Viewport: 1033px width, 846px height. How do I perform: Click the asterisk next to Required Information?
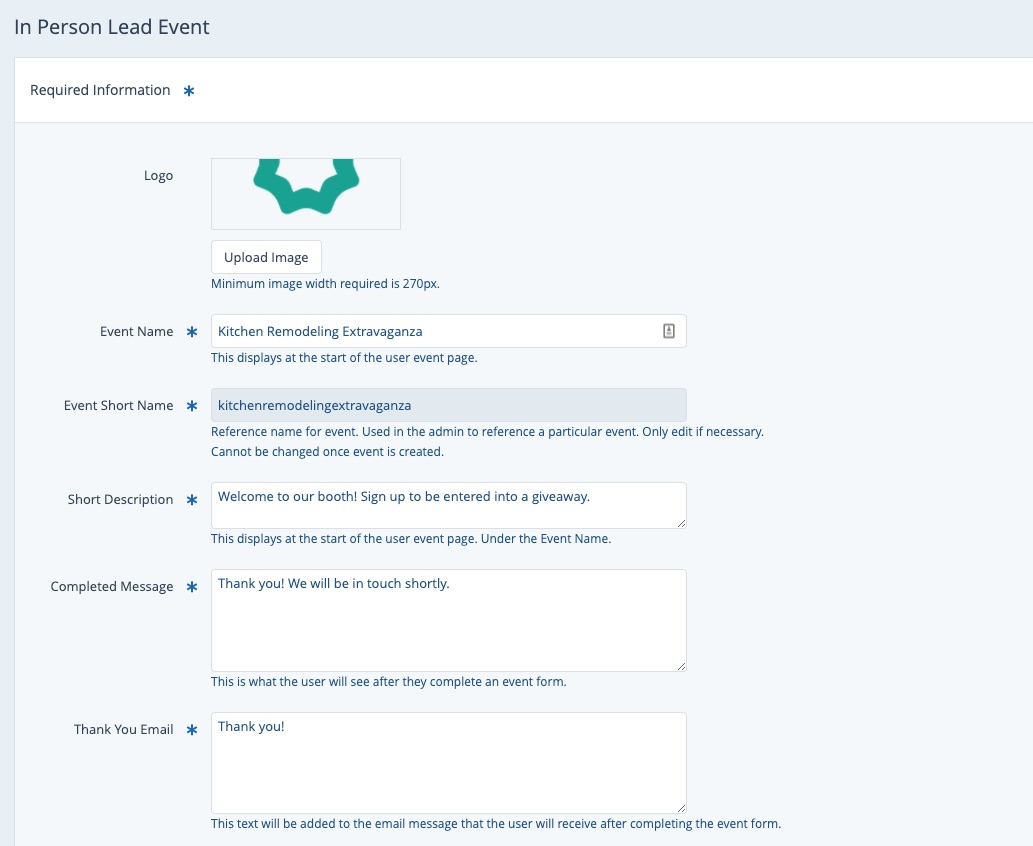(189, 91)
